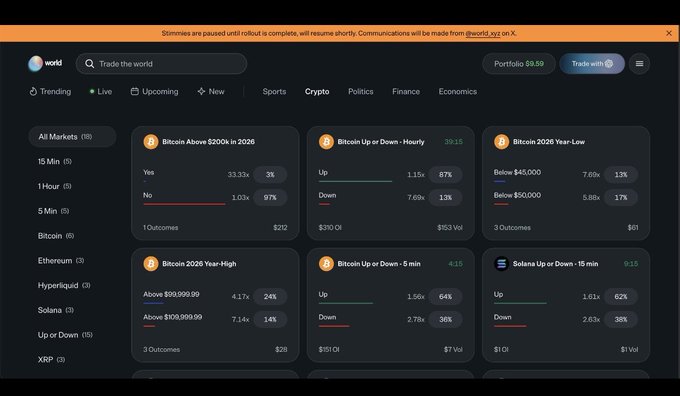Click 3% Yes button on Bitcoin Above $200k
The height and width of the screenshot is (396, 680).
(x=270, y=174)
